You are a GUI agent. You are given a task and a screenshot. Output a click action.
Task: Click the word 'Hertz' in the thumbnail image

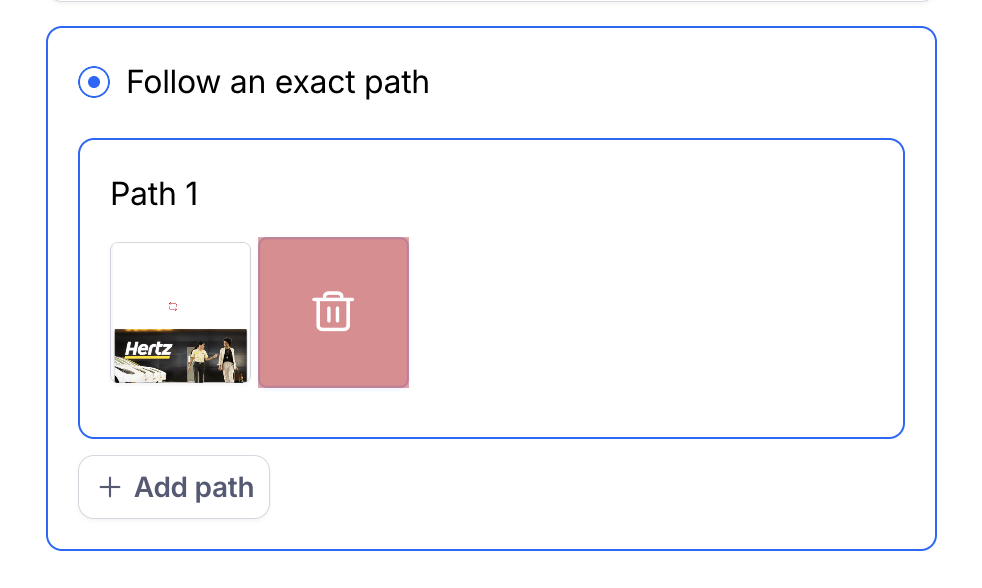point(148,349)
